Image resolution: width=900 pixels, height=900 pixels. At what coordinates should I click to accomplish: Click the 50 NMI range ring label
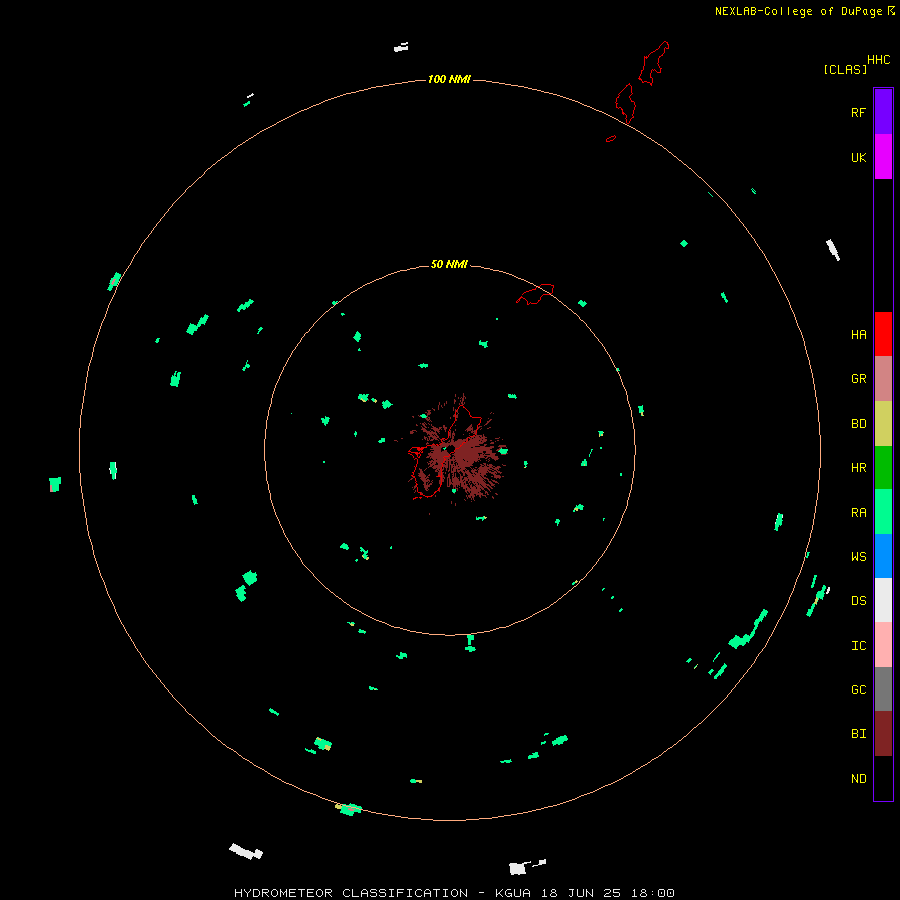(449, 264)
